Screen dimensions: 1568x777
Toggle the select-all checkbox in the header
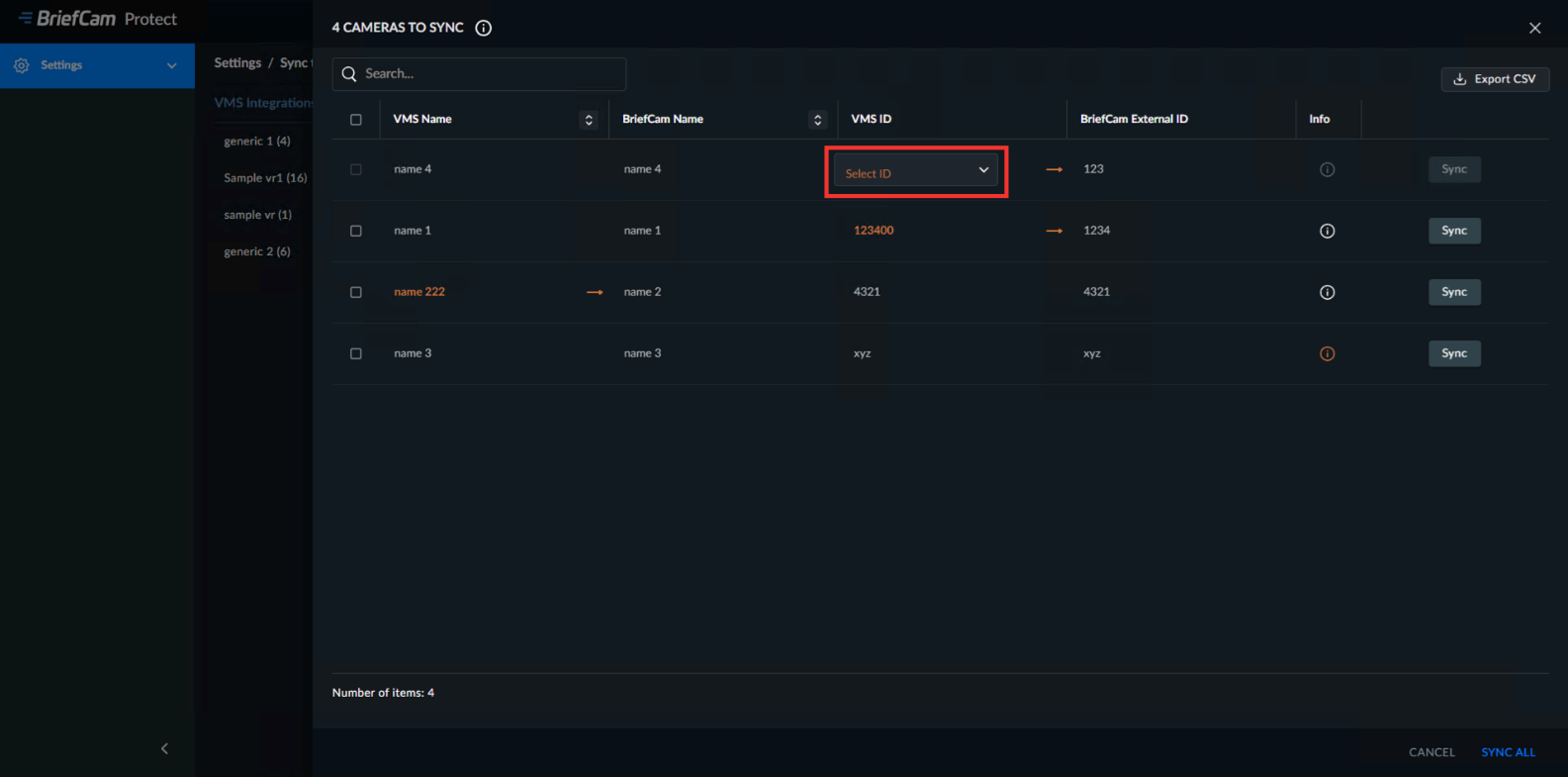pyautogui.click(x=356, y=120)
